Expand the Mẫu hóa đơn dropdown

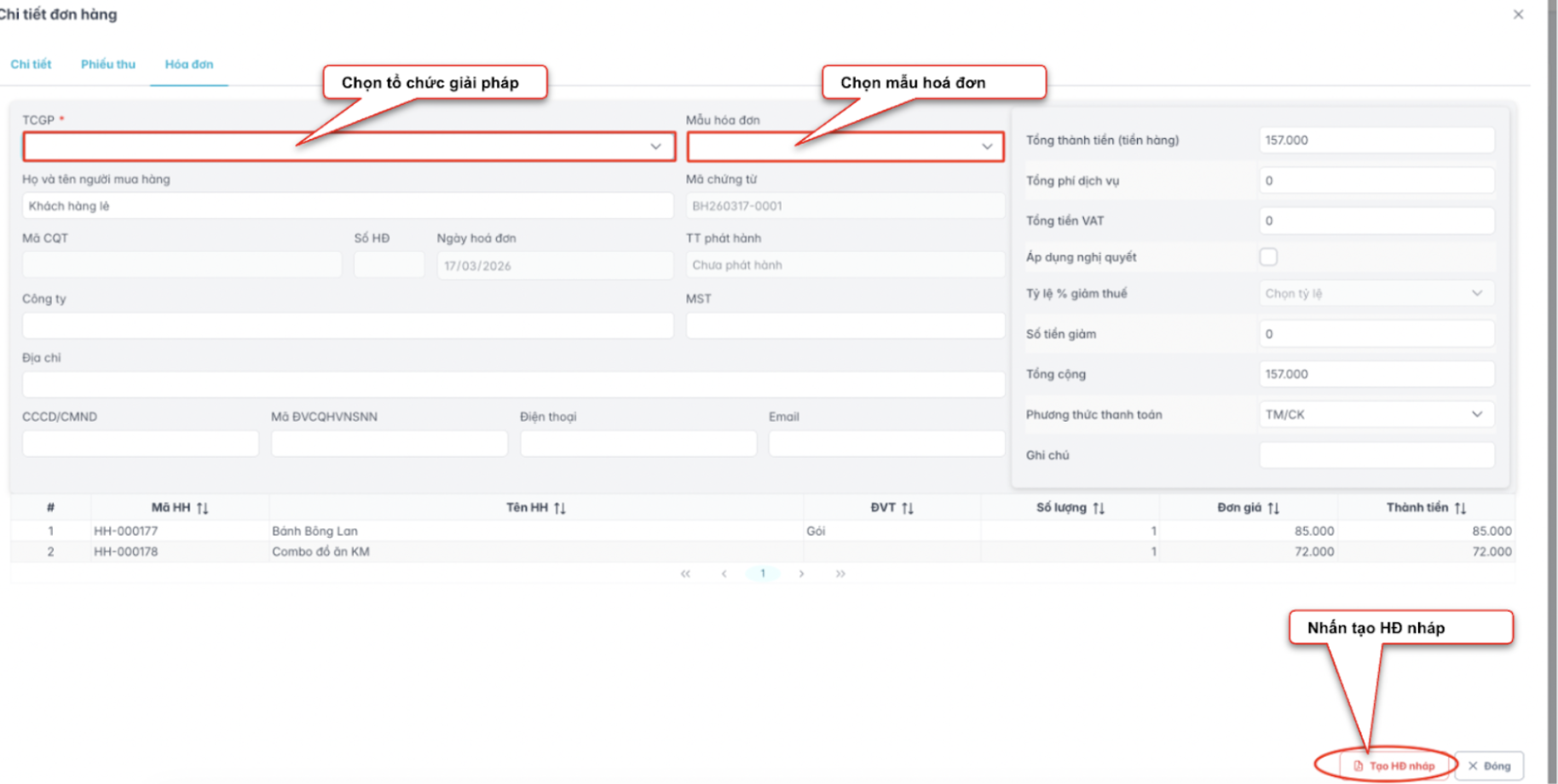click(x=987, y=147)
